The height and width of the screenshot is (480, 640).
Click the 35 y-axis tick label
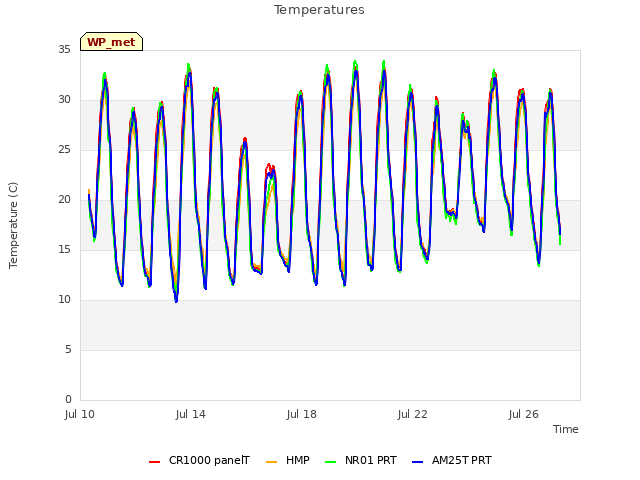(64, 50)
